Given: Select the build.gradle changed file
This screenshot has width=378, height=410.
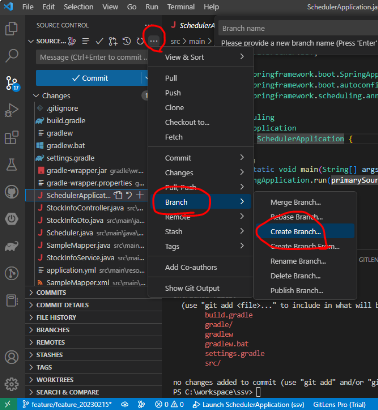Looking at the screenshot, I should click(x=87, y=120).
